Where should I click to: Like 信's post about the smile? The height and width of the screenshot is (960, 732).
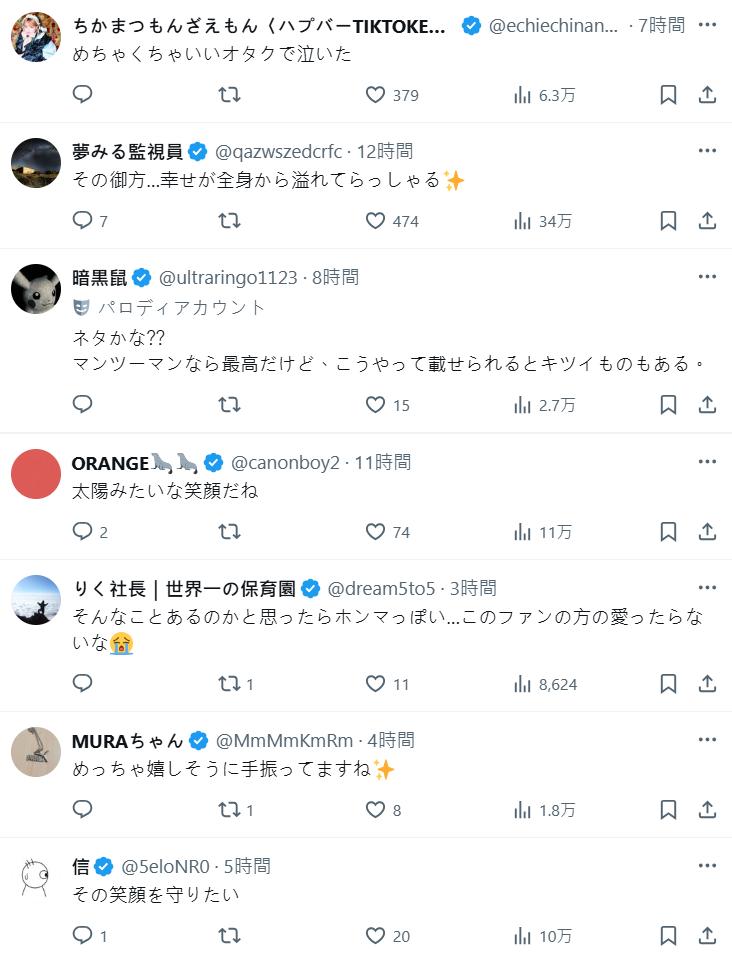[x=375, y=936]
